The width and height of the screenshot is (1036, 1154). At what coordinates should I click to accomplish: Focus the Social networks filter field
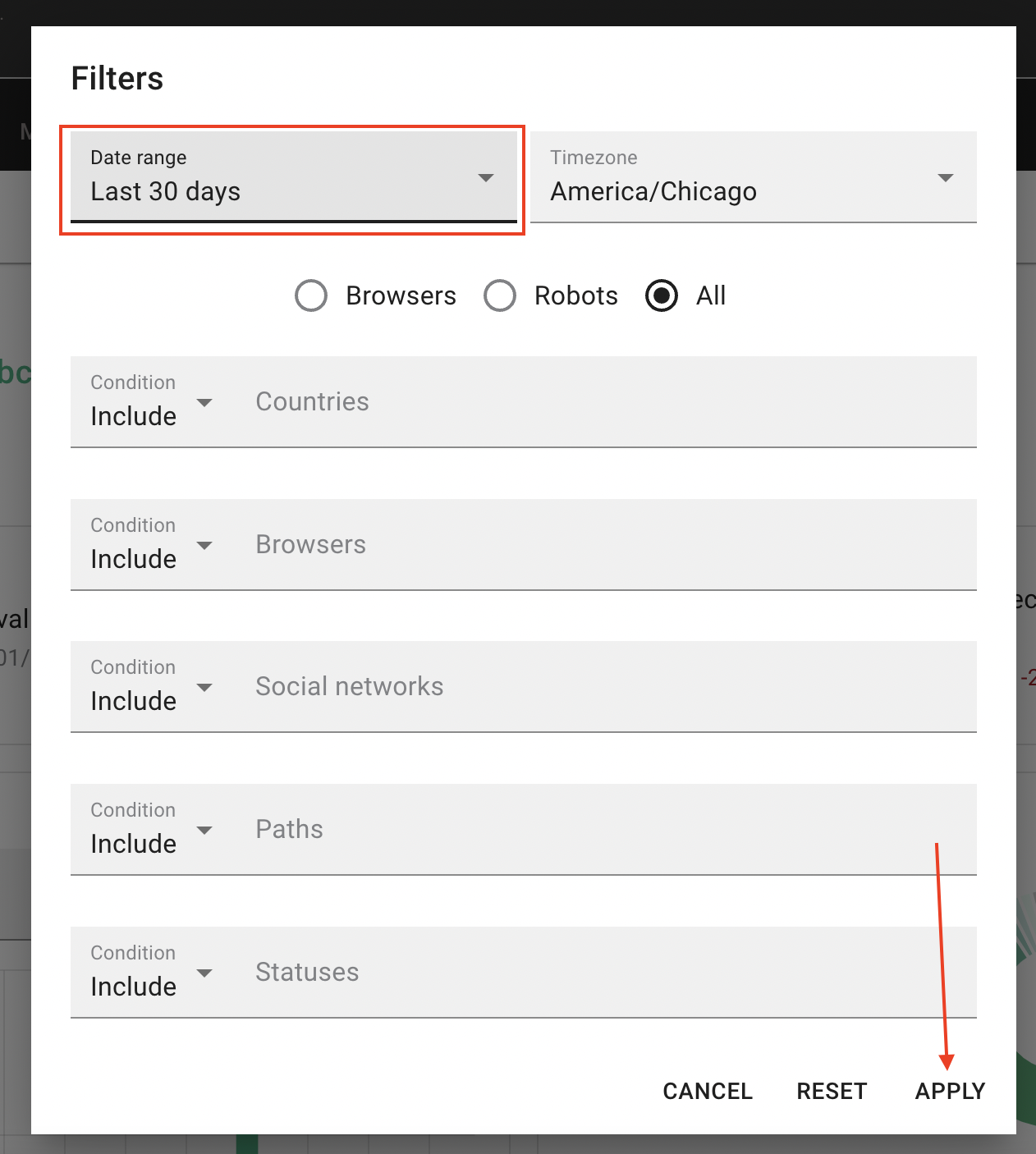[x=607, y=687]
